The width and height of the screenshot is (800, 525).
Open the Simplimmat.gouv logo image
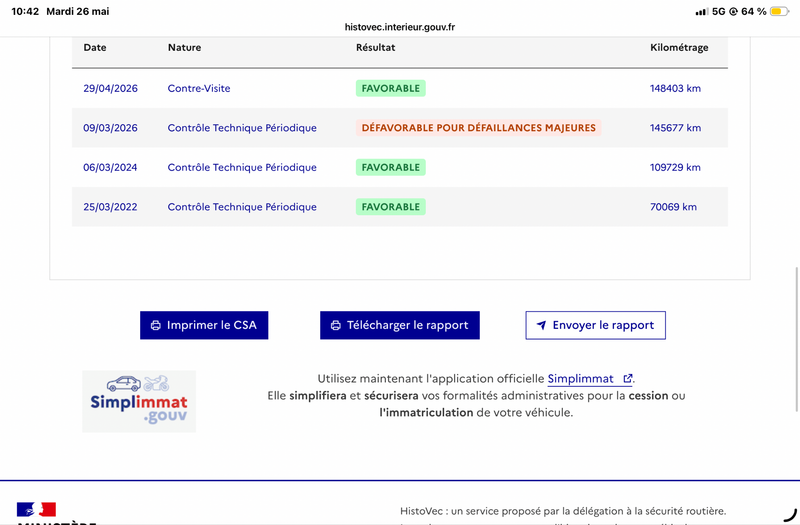tap(139, 402)
